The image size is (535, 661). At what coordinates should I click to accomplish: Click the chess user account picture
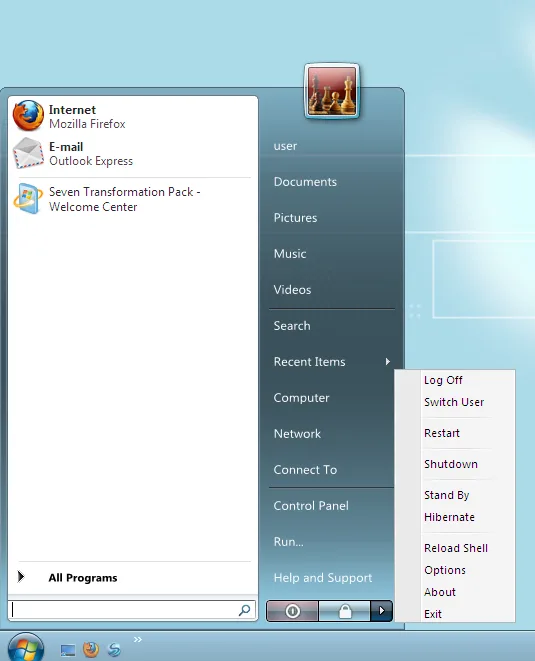tap(332, 91)
